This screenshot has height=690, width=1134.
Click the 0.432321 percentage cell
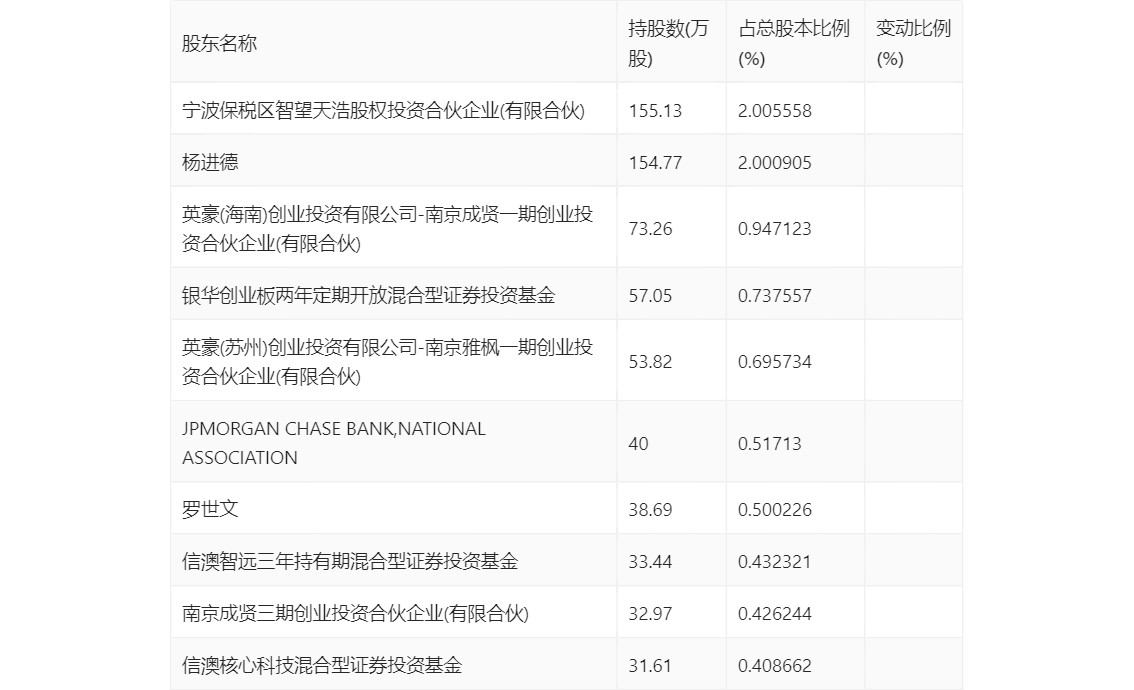(x=775, y=562)
